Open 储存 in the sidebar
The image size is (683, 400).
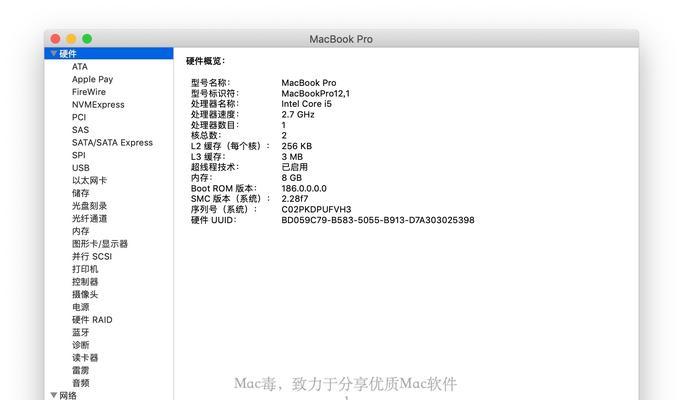pyautogui.click(x=81, y=193)
